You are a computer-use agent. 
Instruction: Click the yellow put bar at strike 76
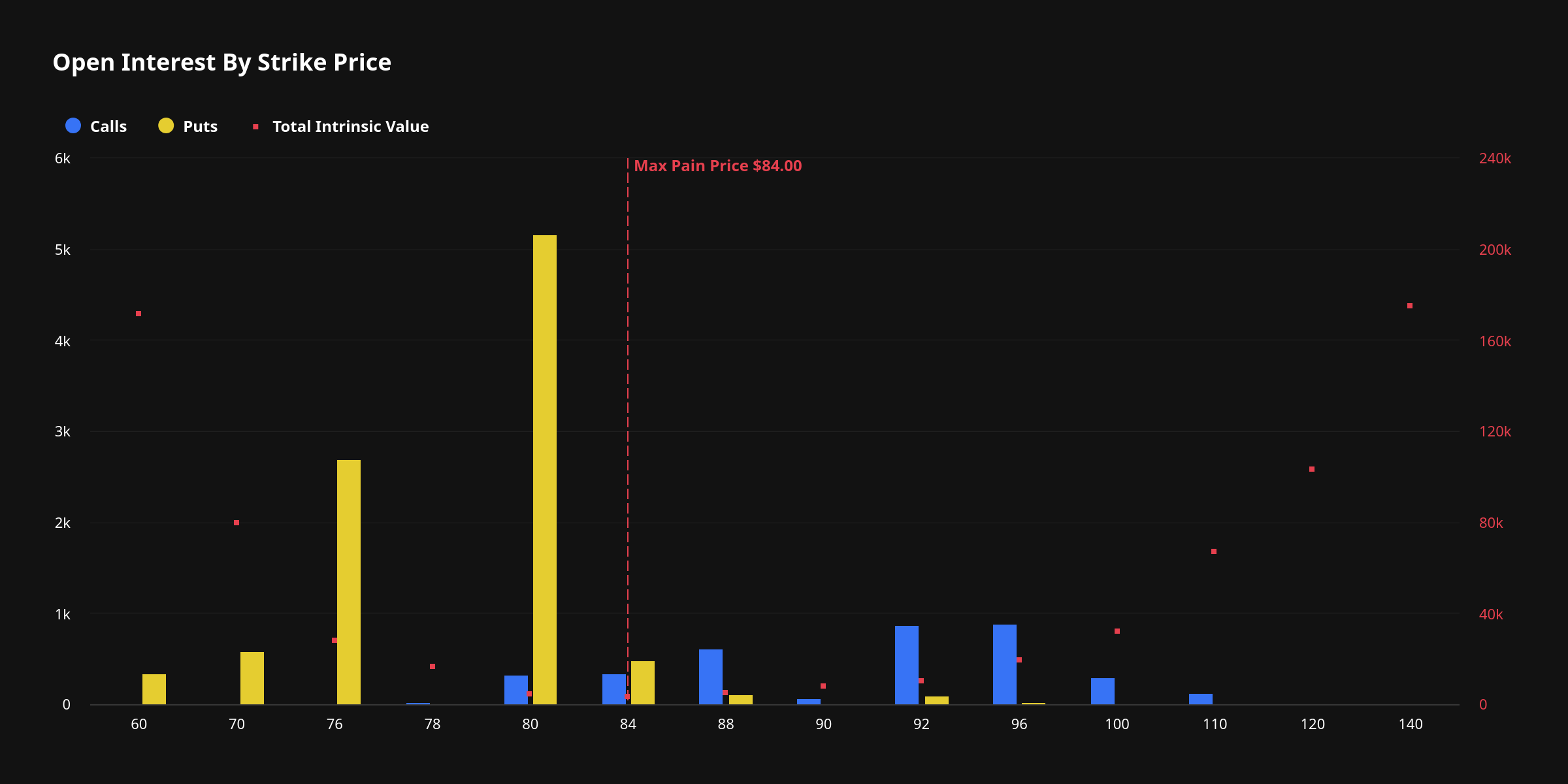tap(348, 581)
